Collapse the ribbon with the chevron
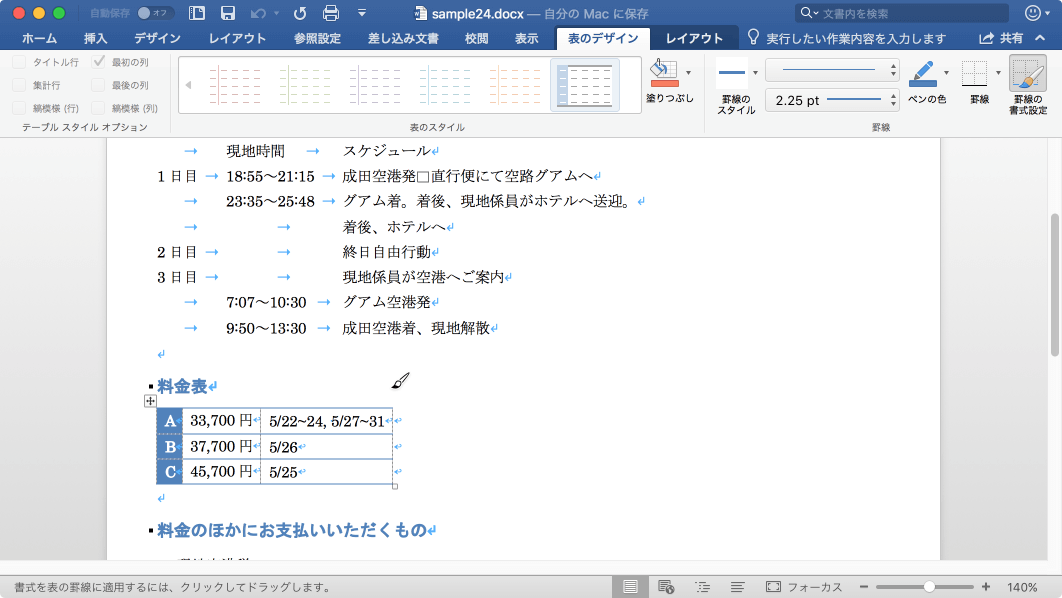 tap(1040, 39)
